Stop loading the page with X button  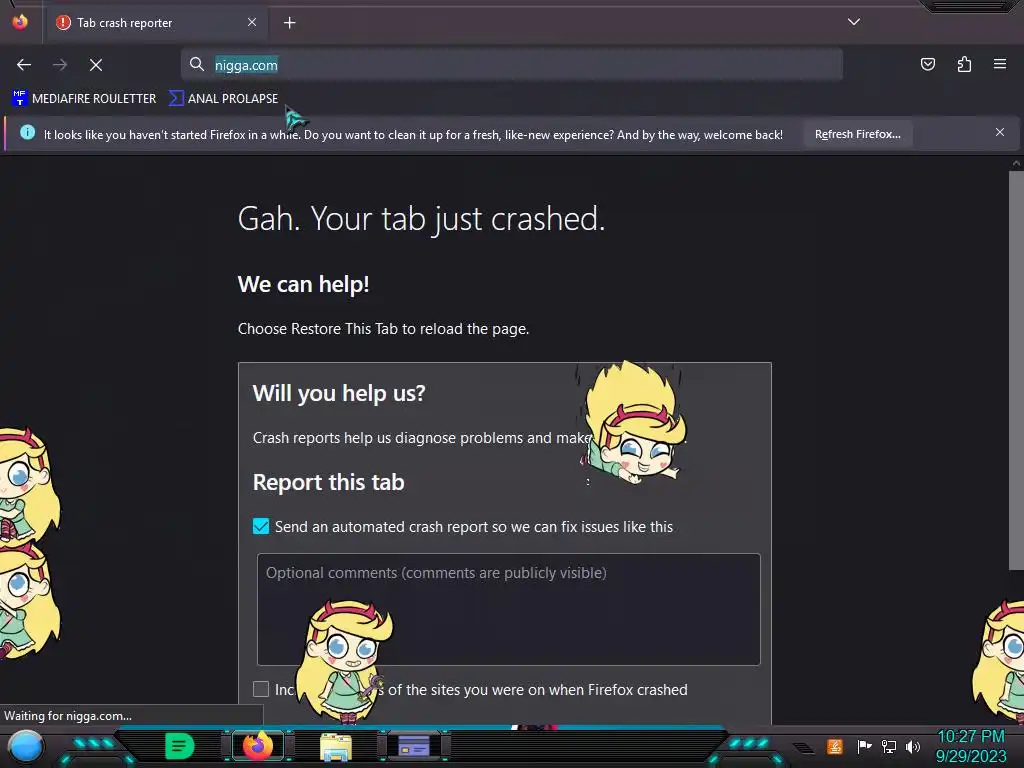tap(96, 65)
